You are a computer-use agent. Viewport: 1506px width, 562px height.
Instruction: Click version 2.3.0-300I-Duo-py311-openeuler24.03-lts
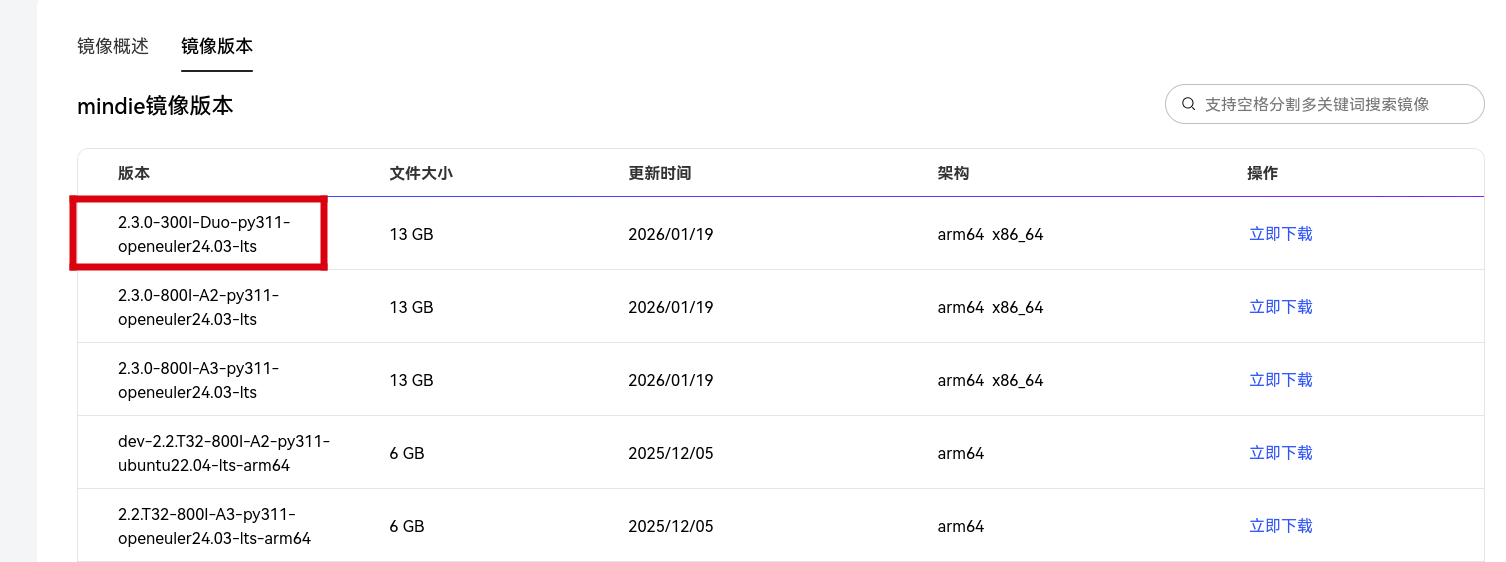click(x=204, y=234)
